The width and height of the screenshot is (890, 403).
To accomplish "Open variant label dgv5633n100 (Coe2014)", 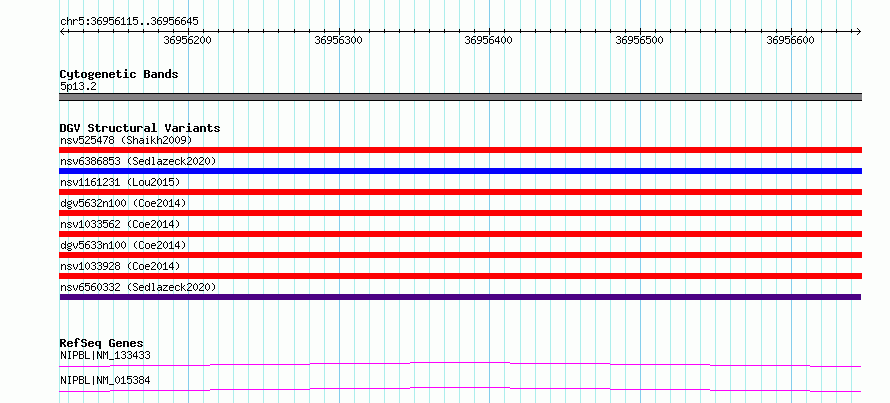I will [123, 245].
